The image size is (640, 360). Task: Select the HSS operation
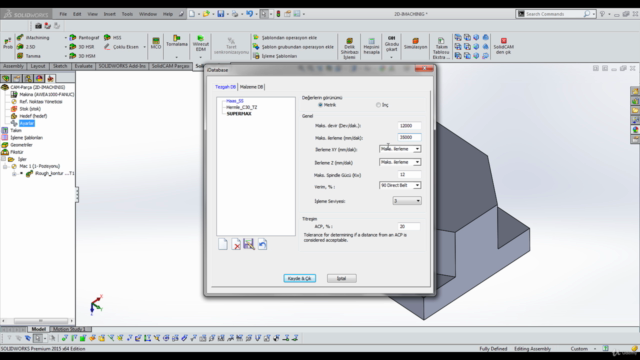pos(113,38)
